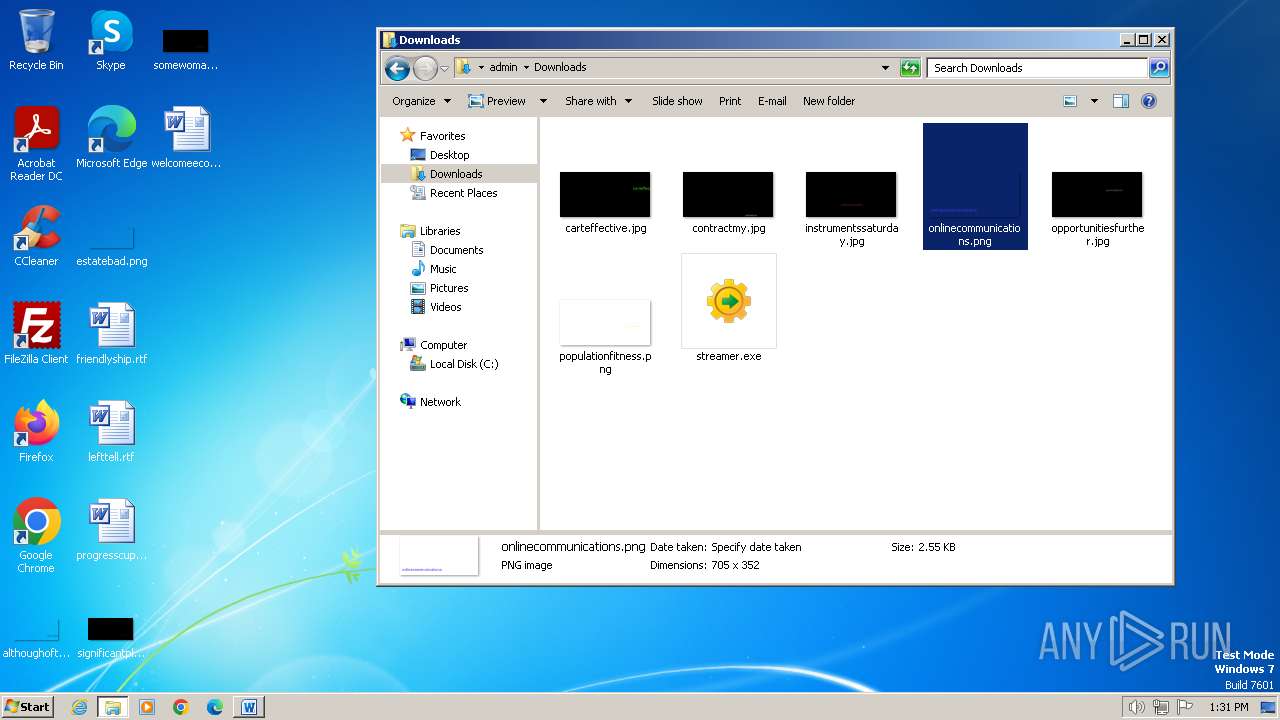Click 'Specify date taken' in details pane
Viewport: 1280px width, 720px height.
coord(756,547)
